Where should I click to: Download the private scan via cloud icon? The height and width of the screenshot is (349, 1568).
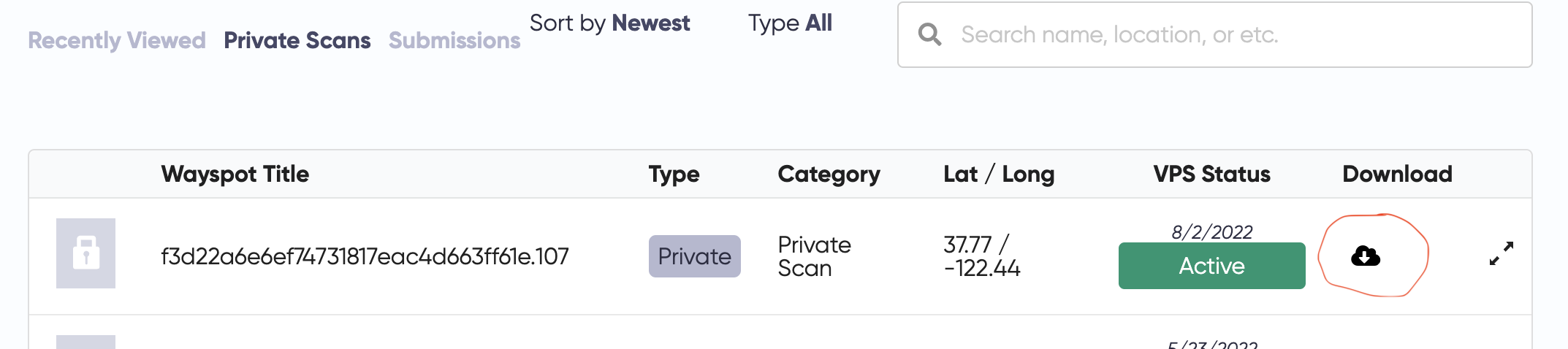point(1365,256)
